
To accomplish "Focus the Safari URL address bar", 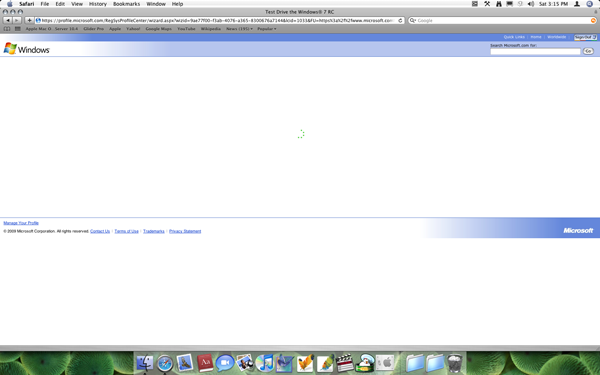I will click(x=220, y=20).
